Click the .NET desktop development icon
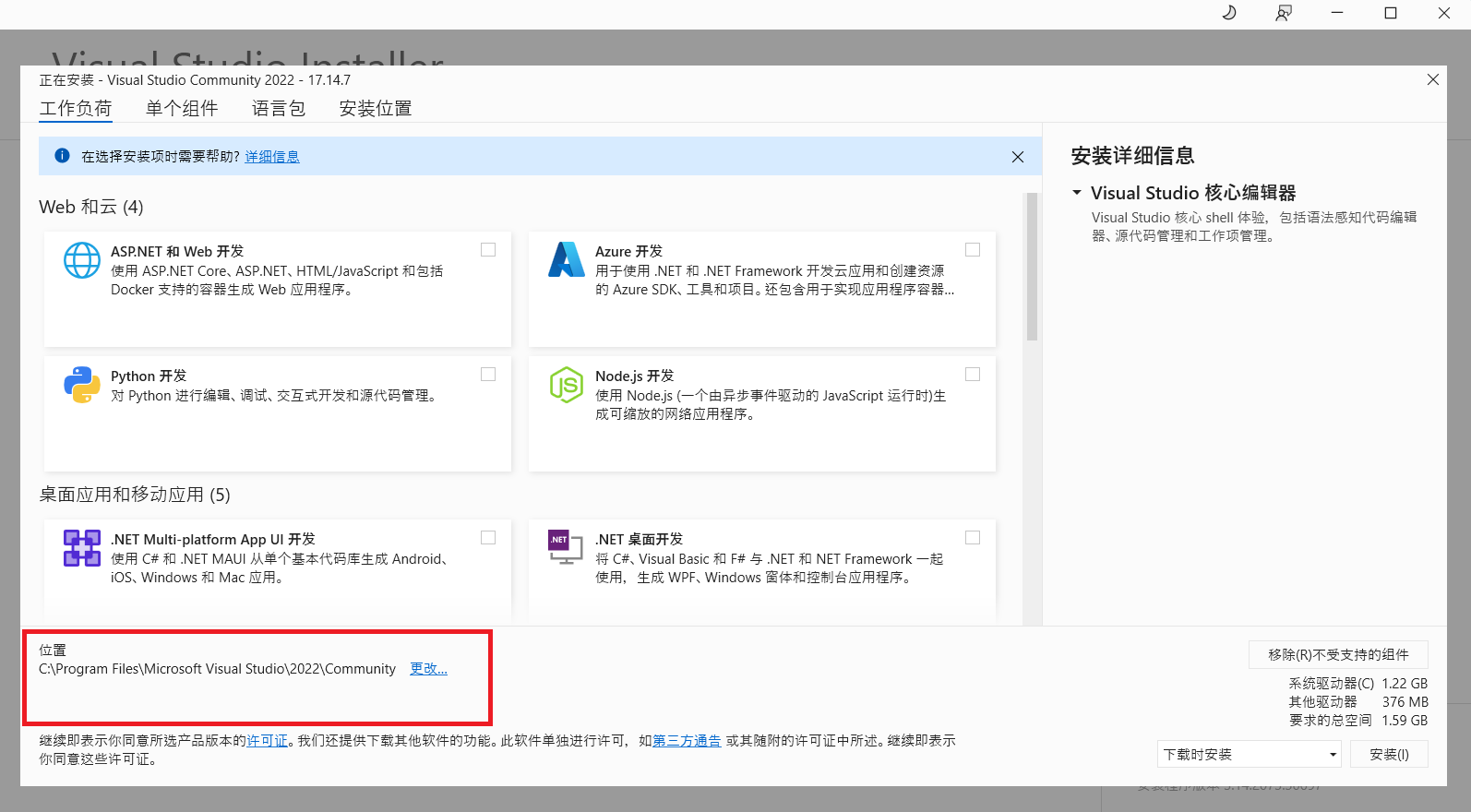1471x812 pixels. pyautogui.click(x=566, y=547)
